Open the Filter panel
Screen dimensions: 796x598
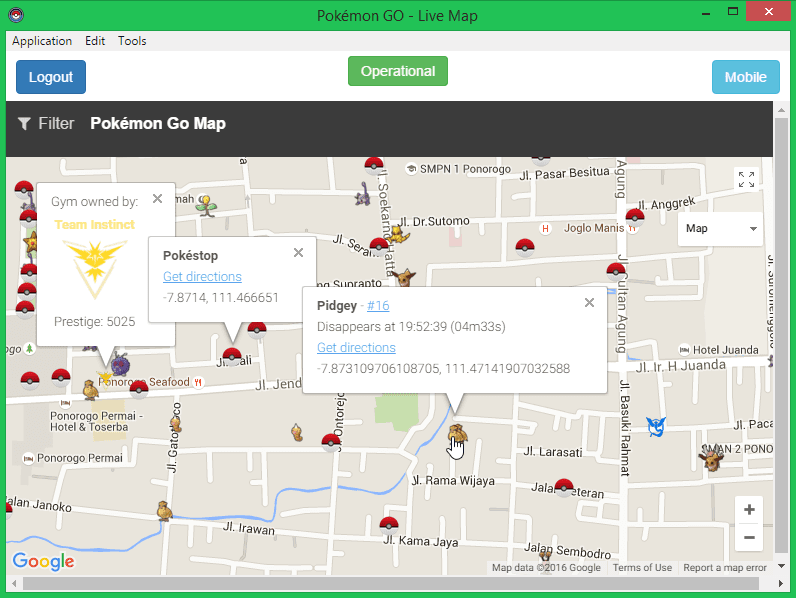(x=46, y=123)
